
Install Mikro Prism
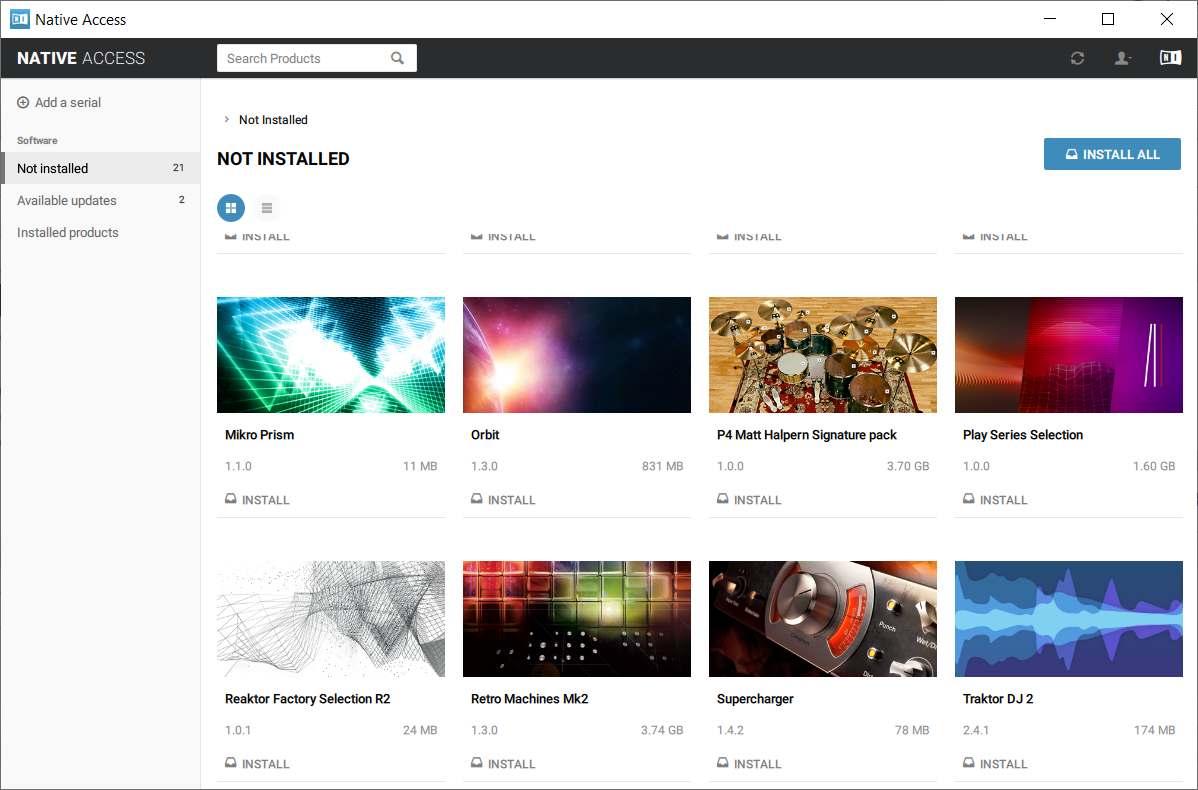pos(257,500)
